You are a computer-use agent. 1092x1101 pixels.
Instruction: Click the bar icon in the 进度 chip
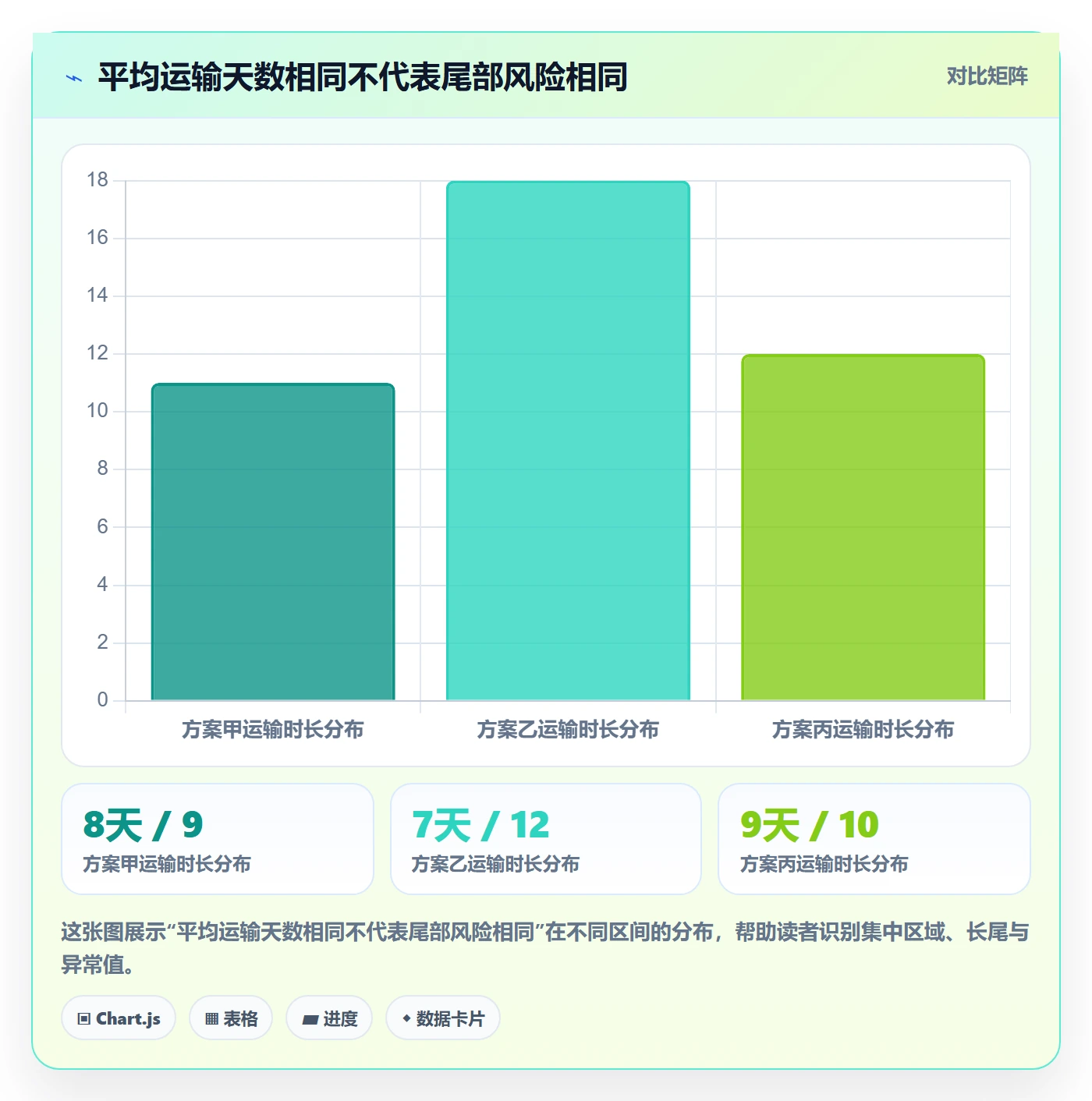[310, 1019]
